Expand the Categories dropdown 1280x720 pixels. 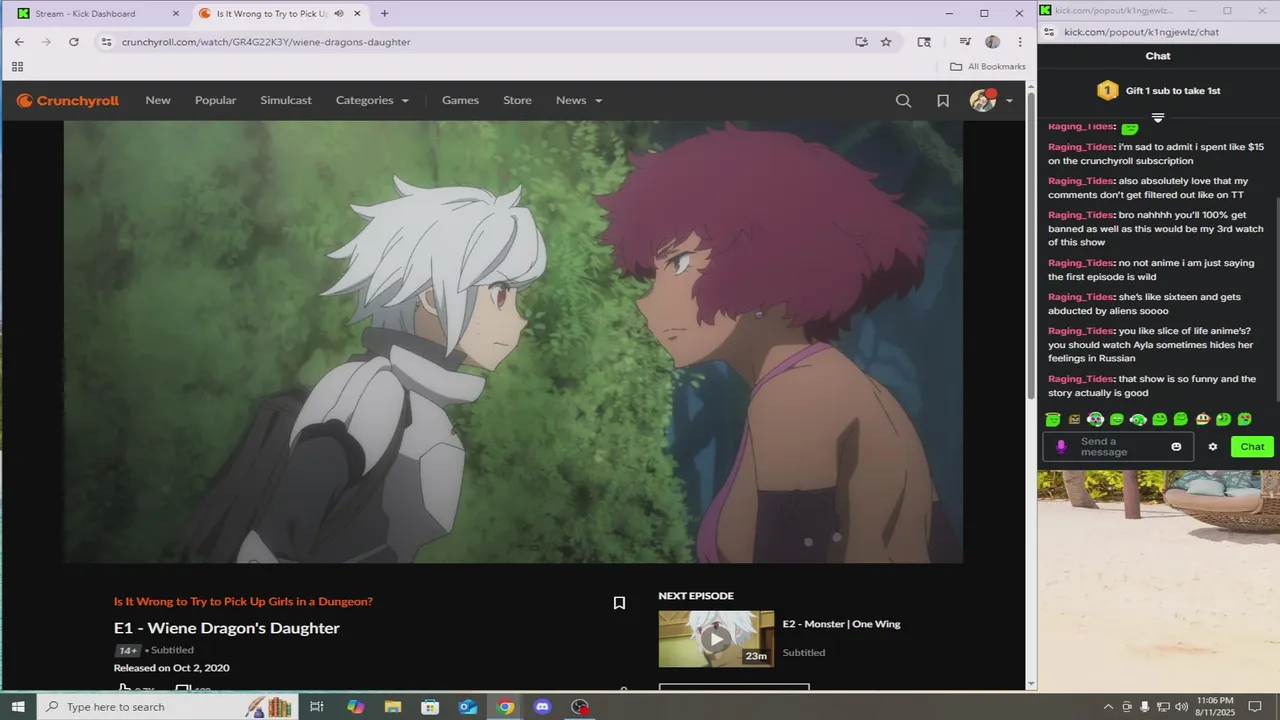372,100
